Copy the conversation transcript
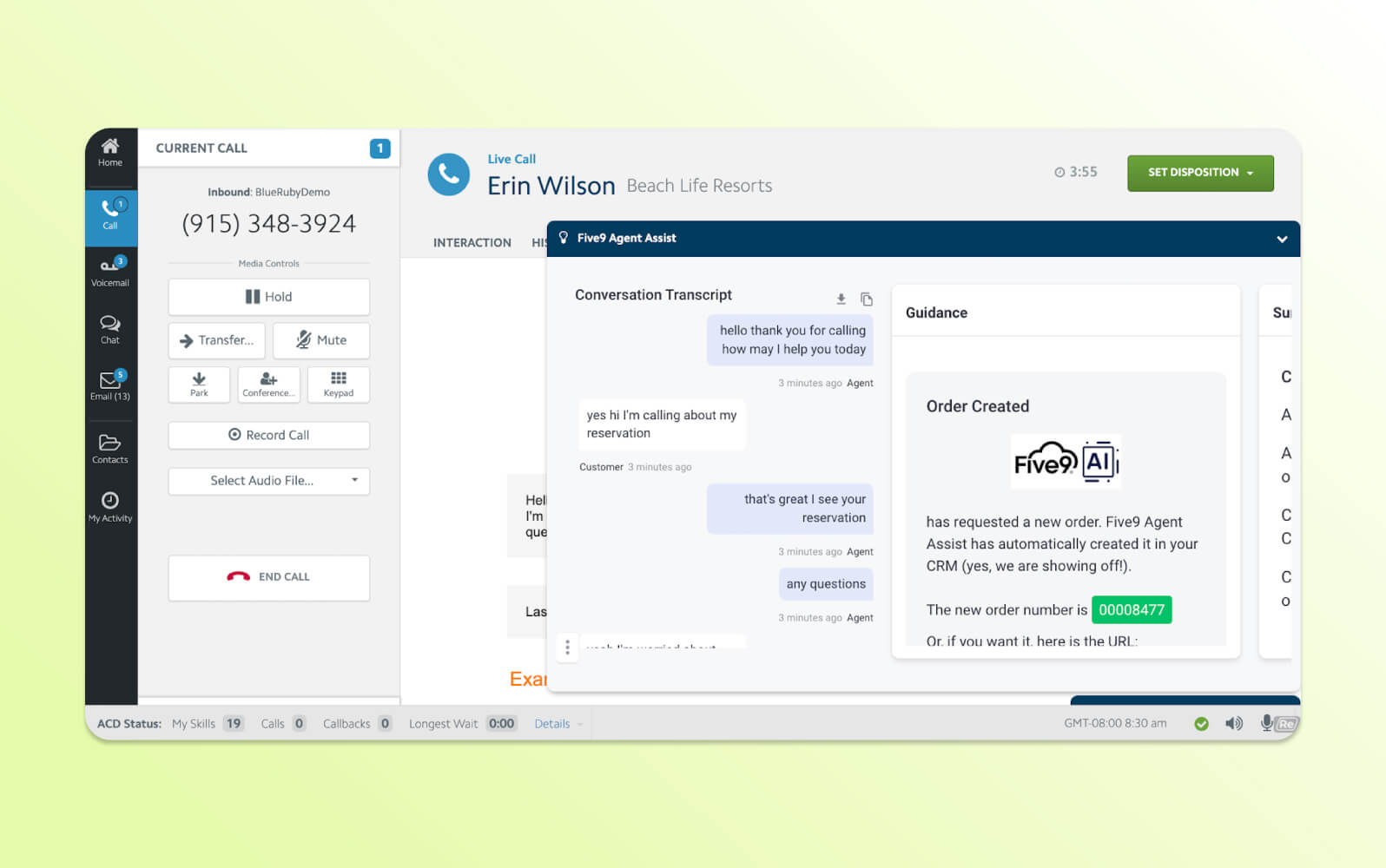 867,299
